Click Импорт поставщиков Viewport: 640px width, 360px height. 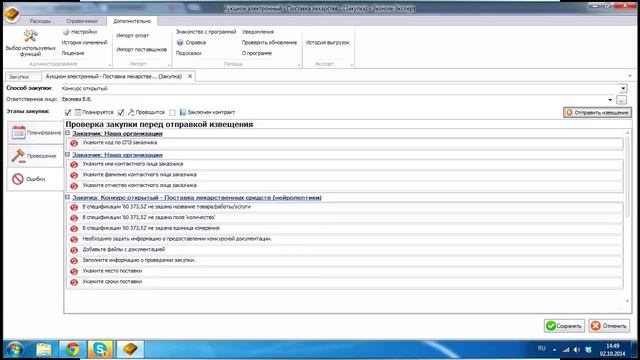142,49
